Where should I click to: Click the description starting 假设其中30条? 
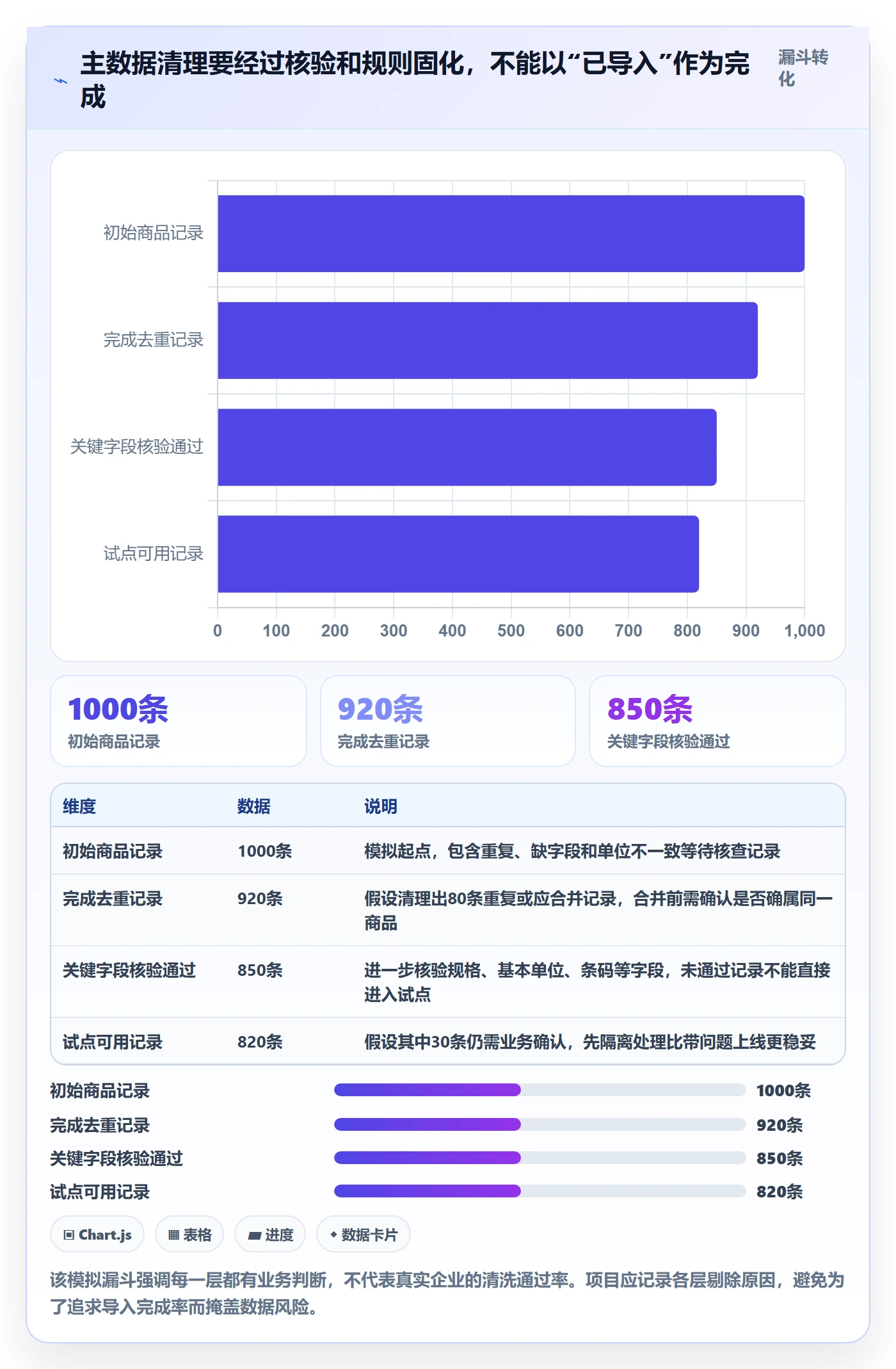click(590, 1042)
